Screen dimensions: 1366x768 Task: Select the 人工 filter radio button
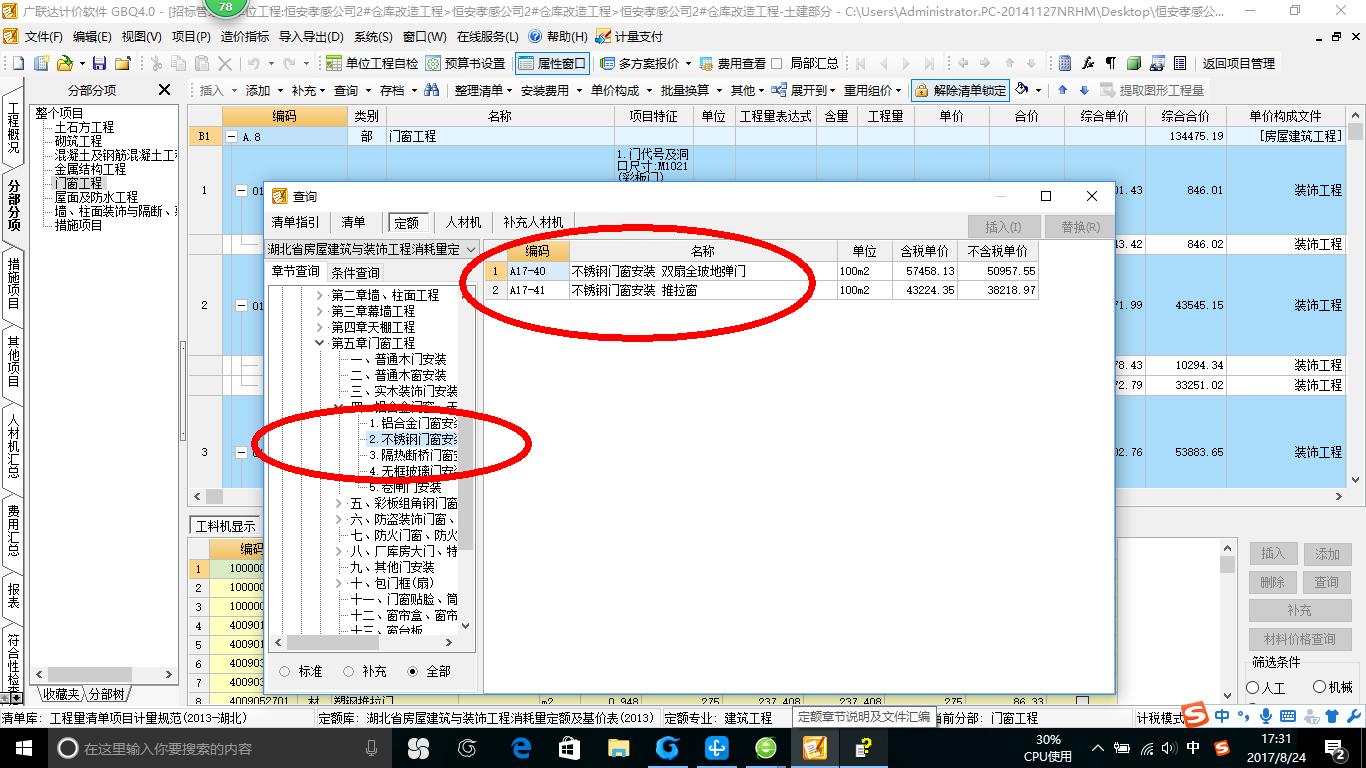point(1253,687)
